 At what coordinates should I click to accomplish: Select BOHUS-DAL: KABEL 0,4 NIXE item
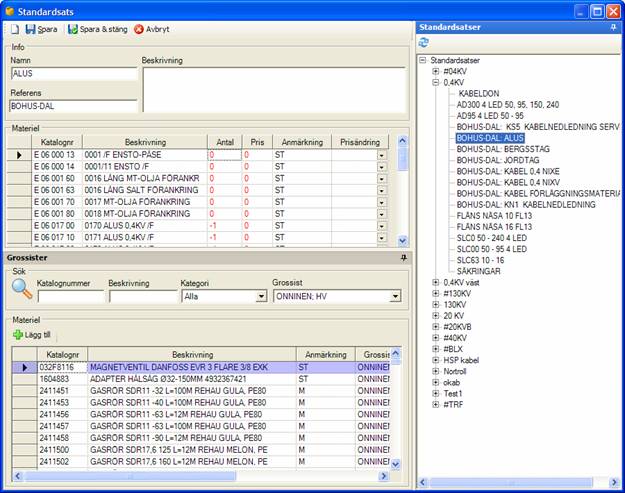[508, 171]
